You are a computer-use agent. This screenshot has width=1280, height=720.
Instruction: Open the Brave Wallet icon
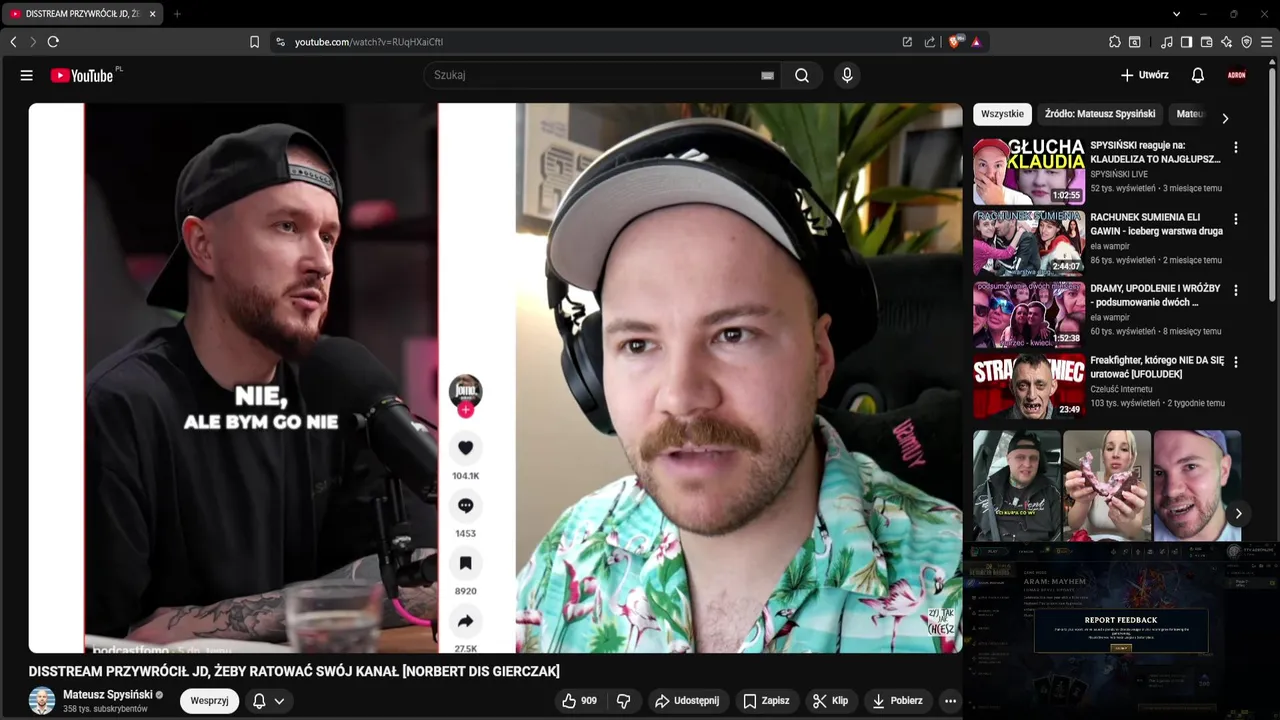1206,42
